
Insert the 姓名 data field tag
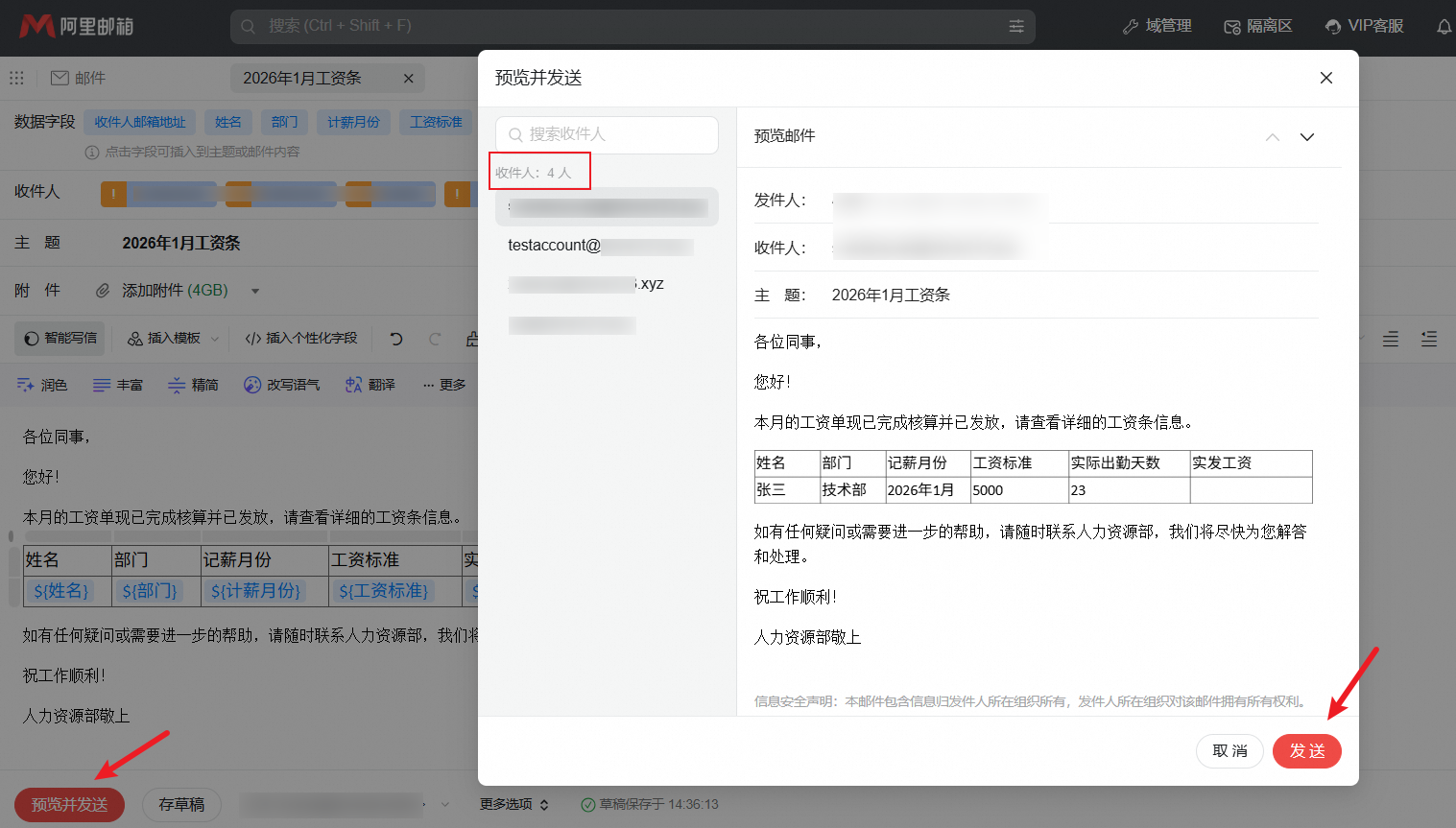tap(228, 122)
